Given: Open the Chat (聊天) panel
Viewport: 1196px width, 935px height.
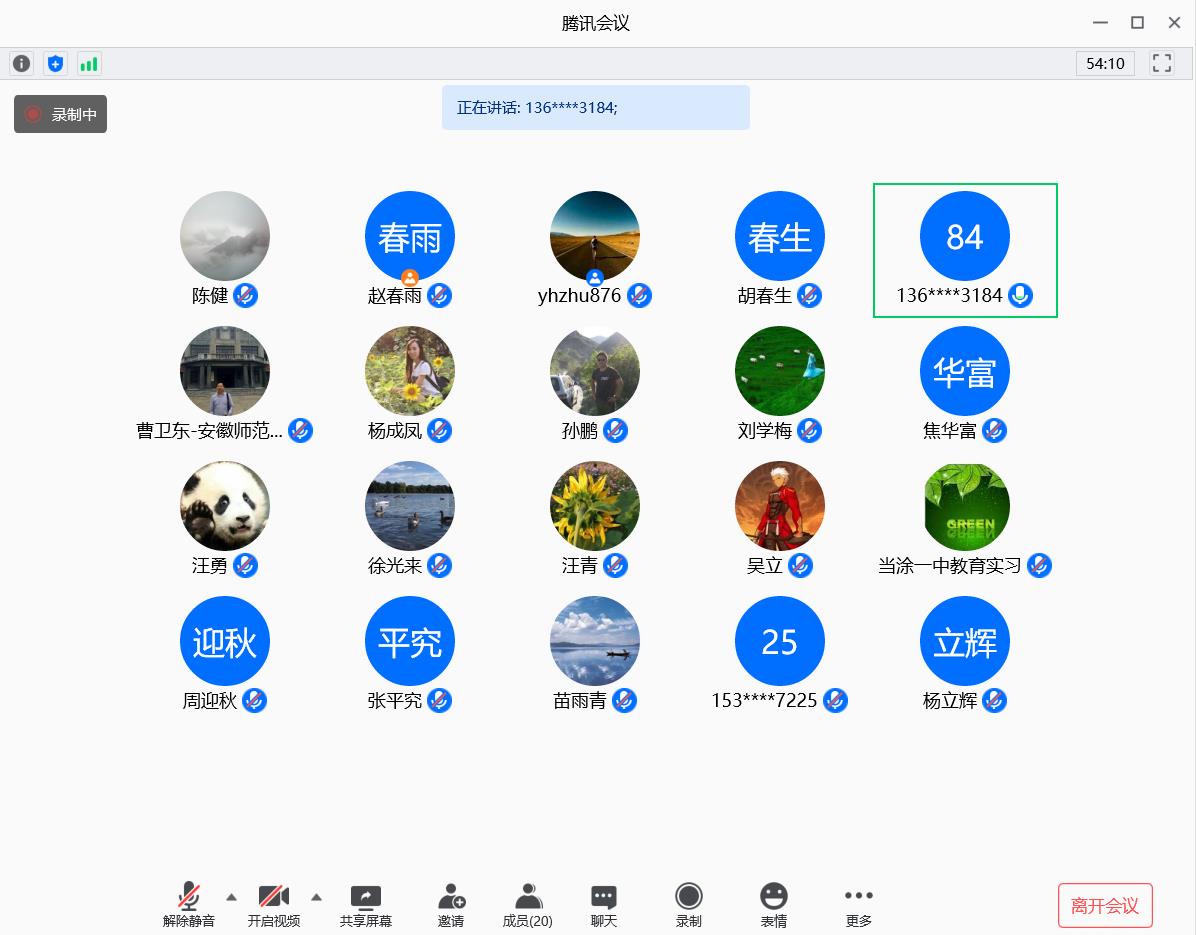Looking at the screenshot, I should [x=603, y=905].
